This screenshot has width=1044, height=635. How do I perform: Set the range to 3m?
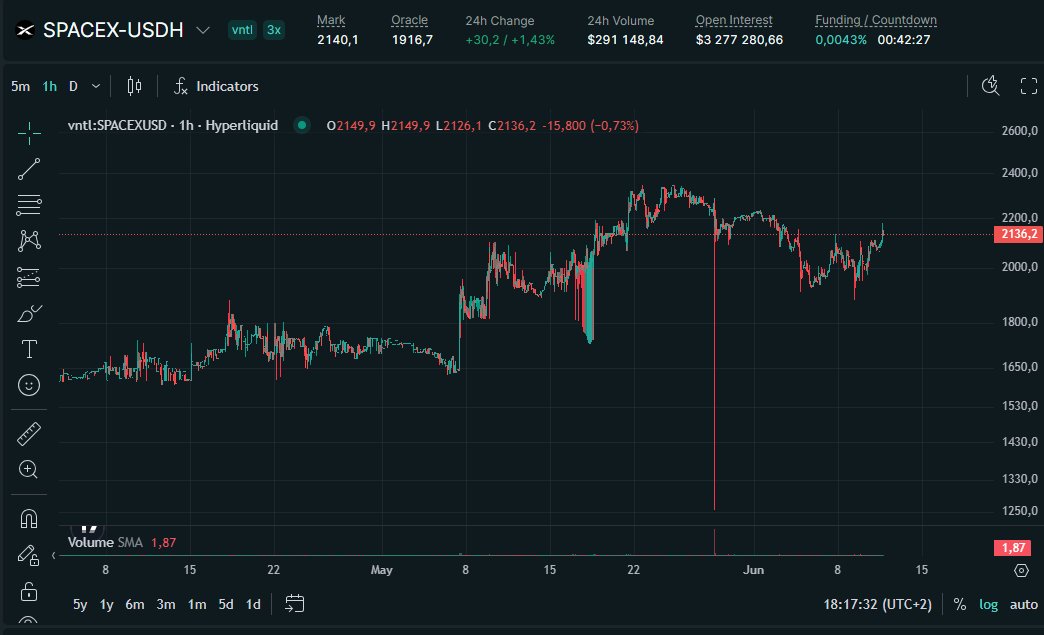[166, 604]
